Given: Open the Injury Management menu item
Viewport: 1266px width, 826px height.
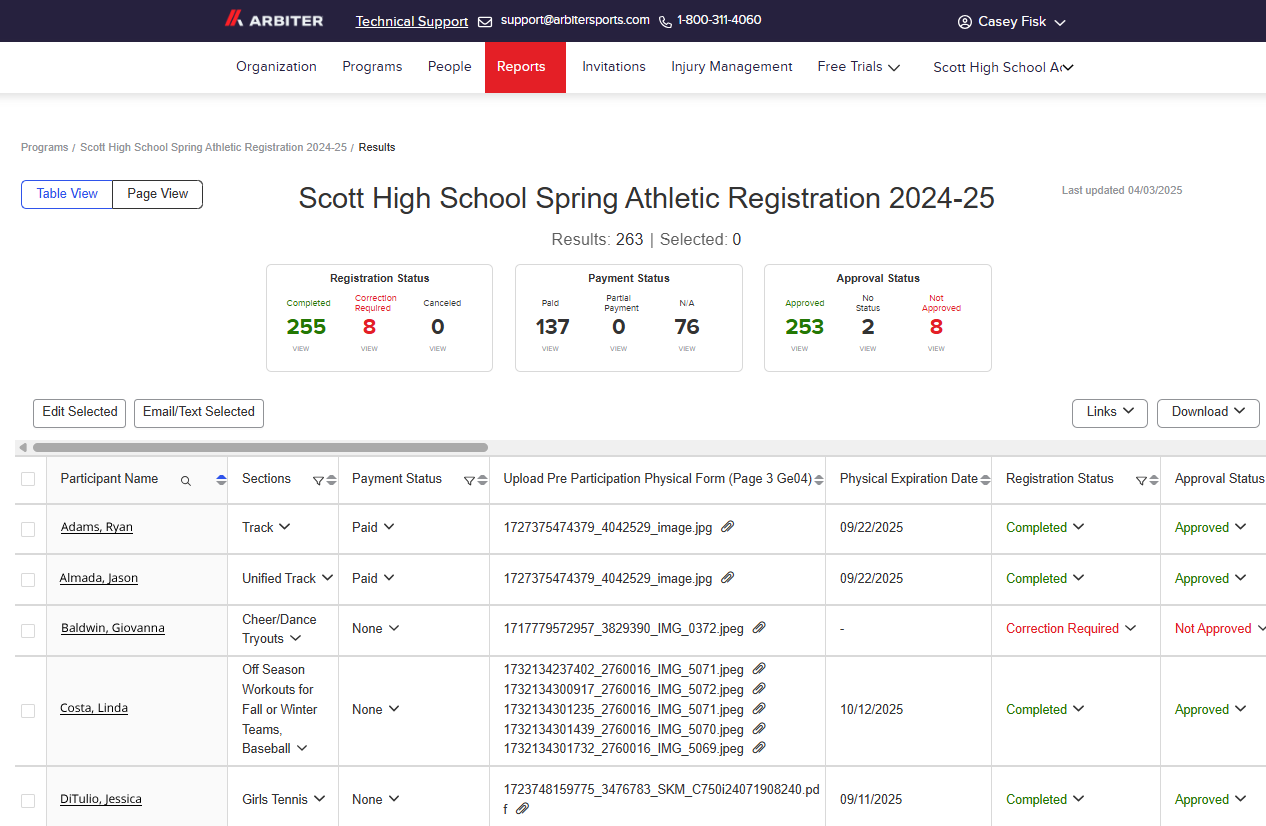Looking at the screenshot, I should pos(731,66).
